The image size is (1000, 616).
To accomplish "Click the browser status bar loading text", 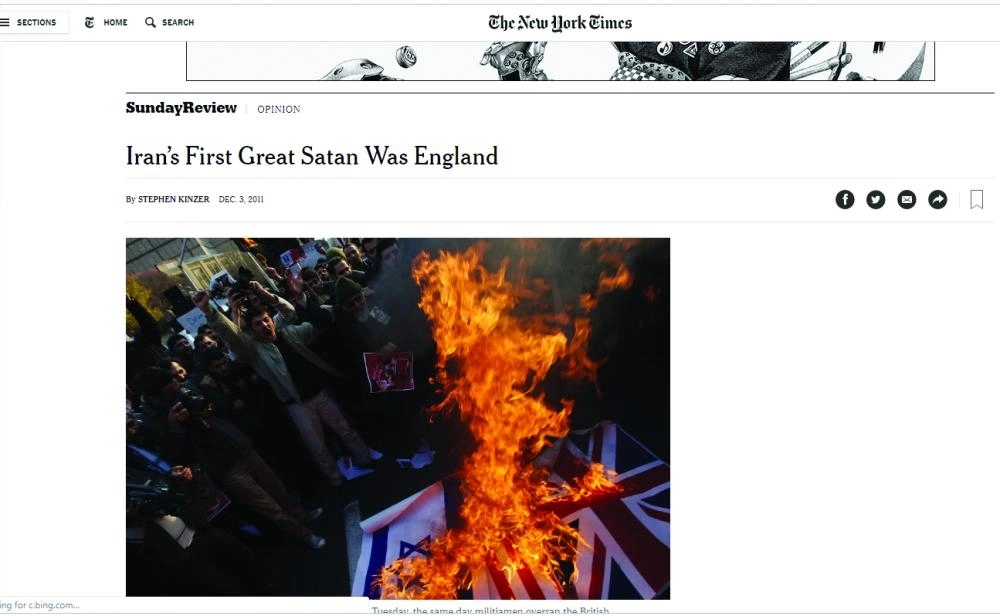I will click(x=40, y=605).
